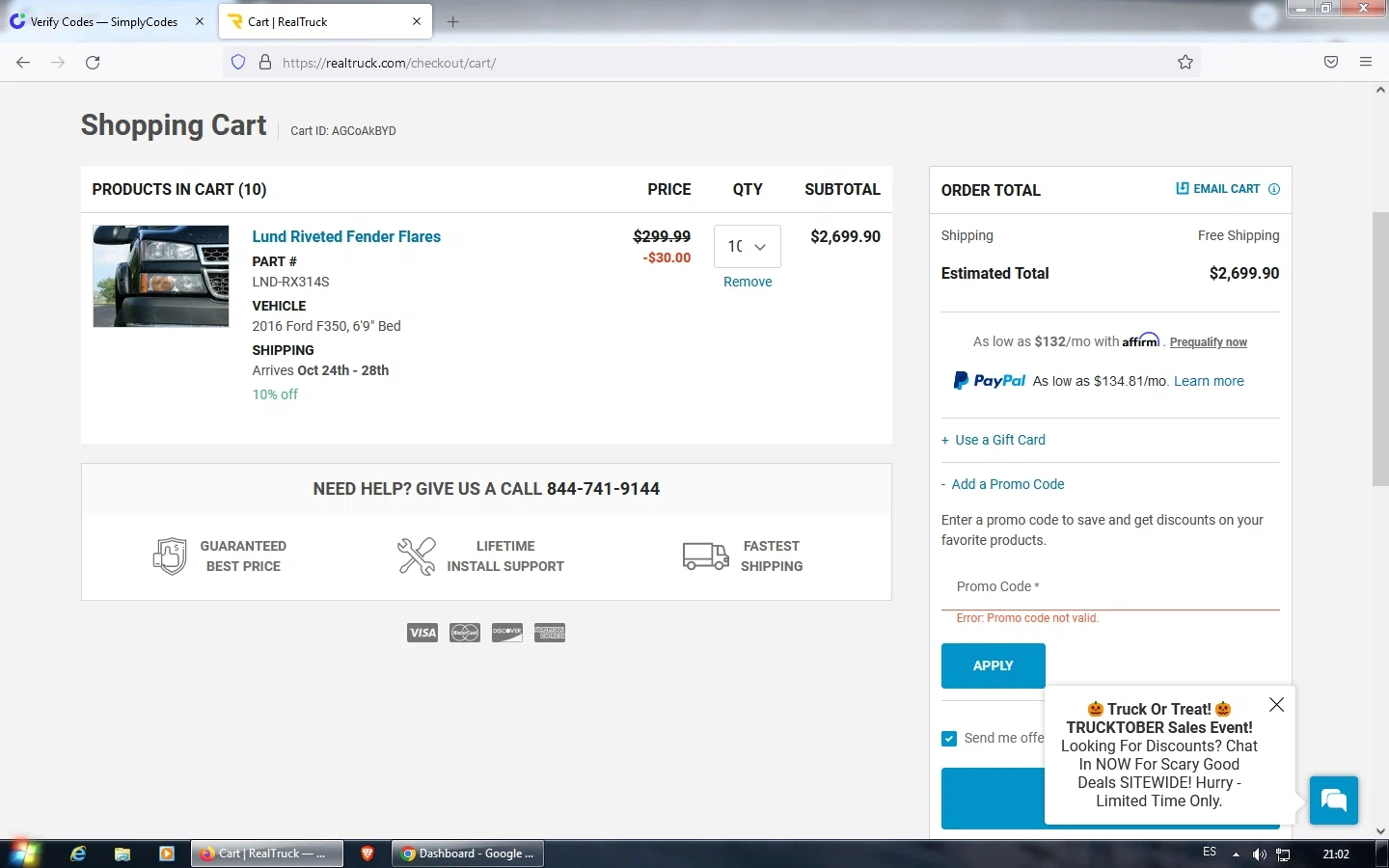Click the scrollbar up arrow
The image size is (1389, 868).
pos(1380,90)
